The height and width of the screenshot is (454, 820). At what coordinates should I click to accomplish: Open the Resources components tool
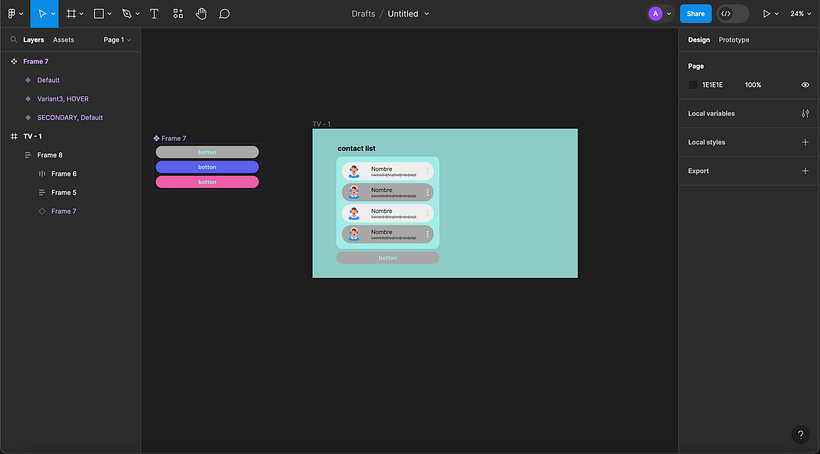(x=178, y=14)
